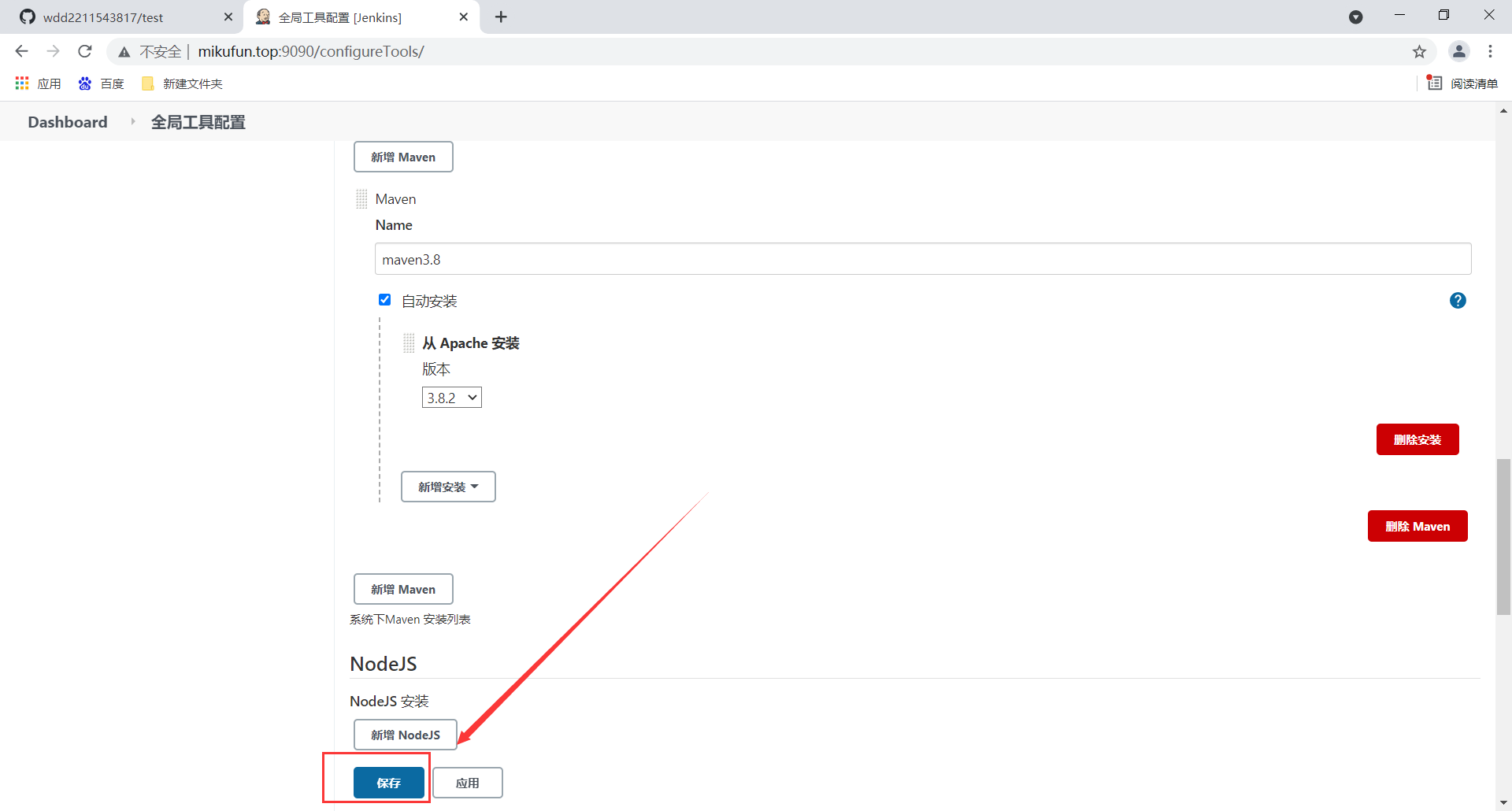Click the 版本 label

click(436, 368)
